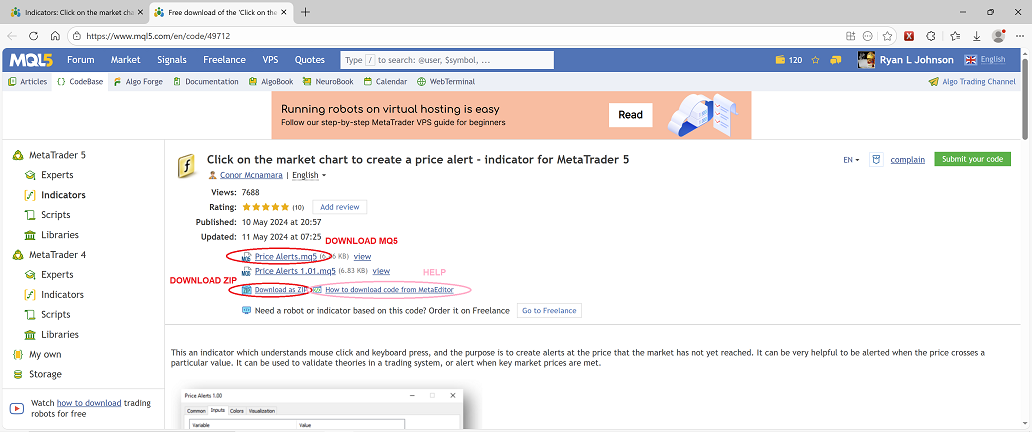Viewport: 1032px width, 432px height.
Task: Open the Algo Trading Channel link
Action: (x=972, y=82)
